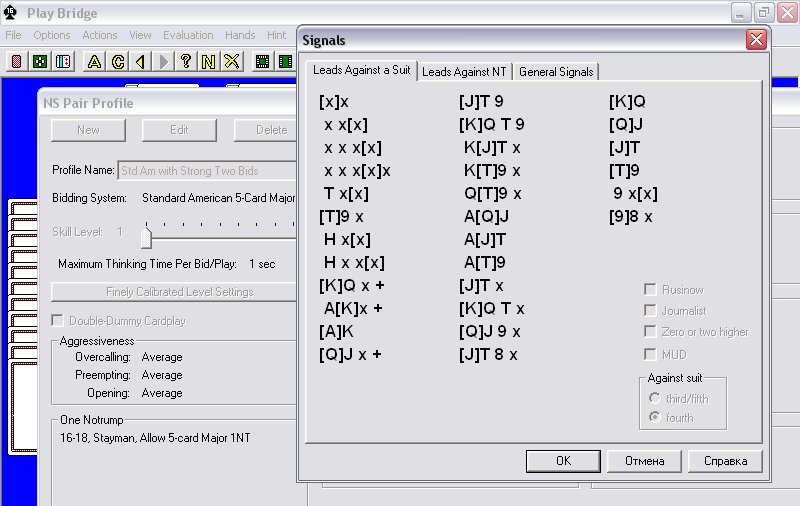The image size is (800, 506).
Task: Switch to Leads Against NT tab
Action: tap(464, 72)
